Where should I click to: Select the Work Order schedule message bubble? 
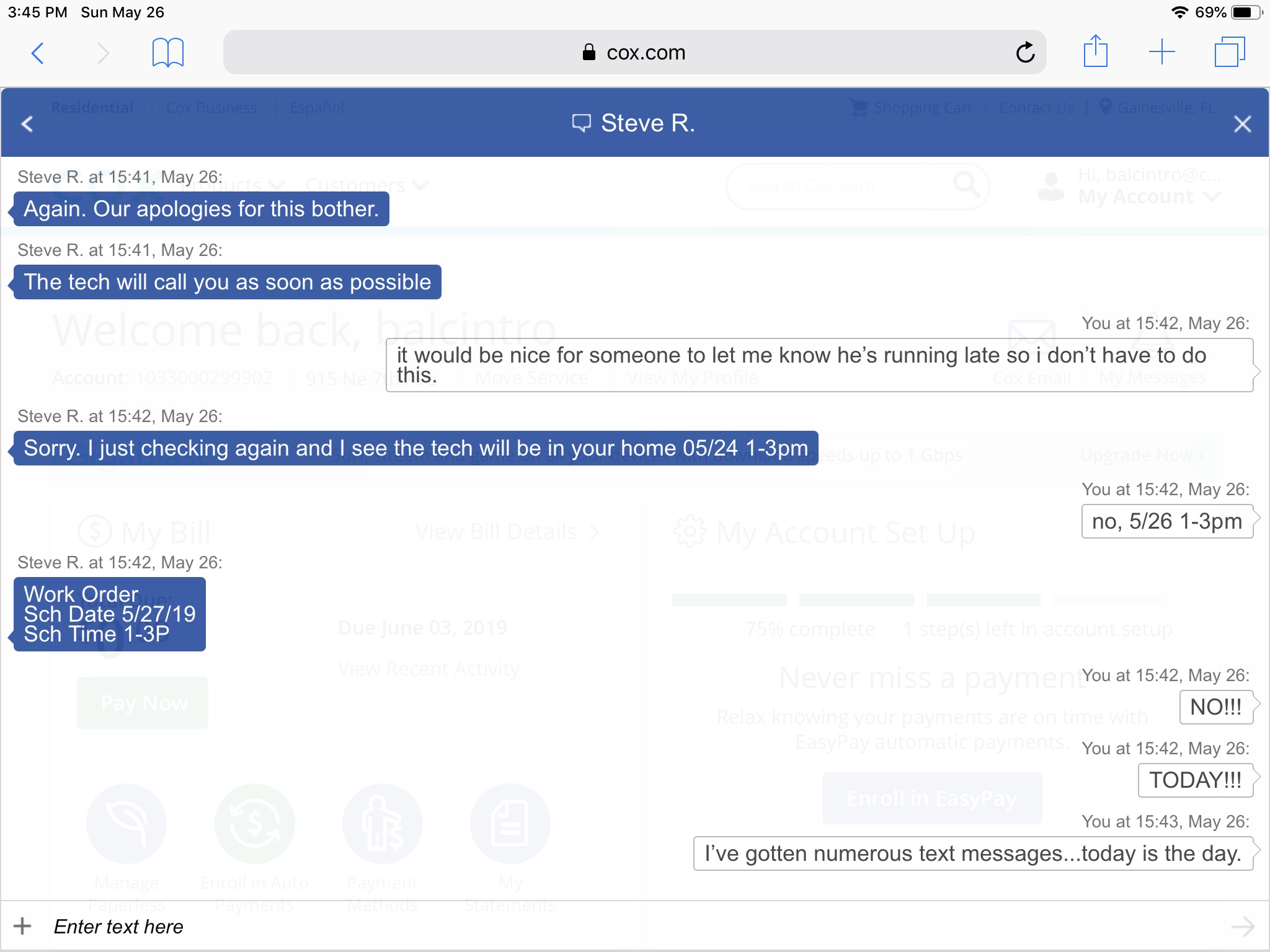110,614
